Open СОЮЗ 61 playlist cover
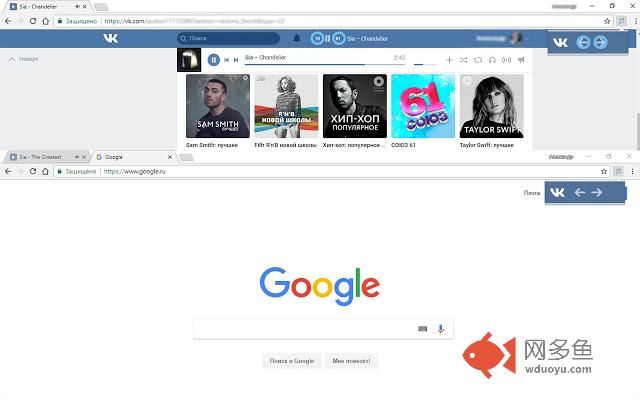This screenshot has height=400, width=640. pyautogui.click(x=423, y=106)
